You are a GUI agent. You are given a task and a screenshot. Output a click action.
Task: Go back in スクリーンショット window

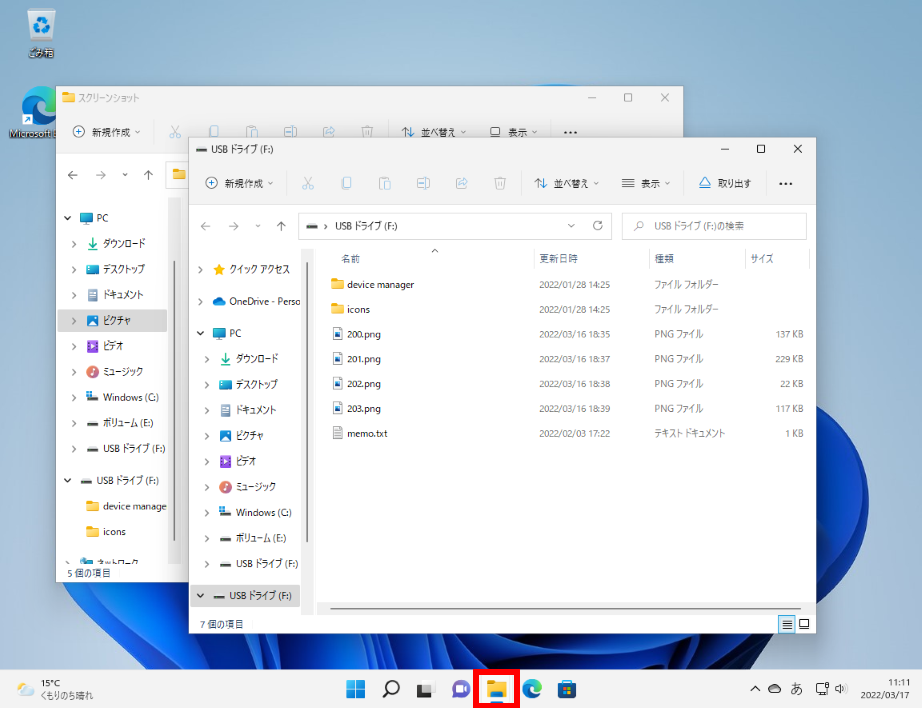point(72,175)
